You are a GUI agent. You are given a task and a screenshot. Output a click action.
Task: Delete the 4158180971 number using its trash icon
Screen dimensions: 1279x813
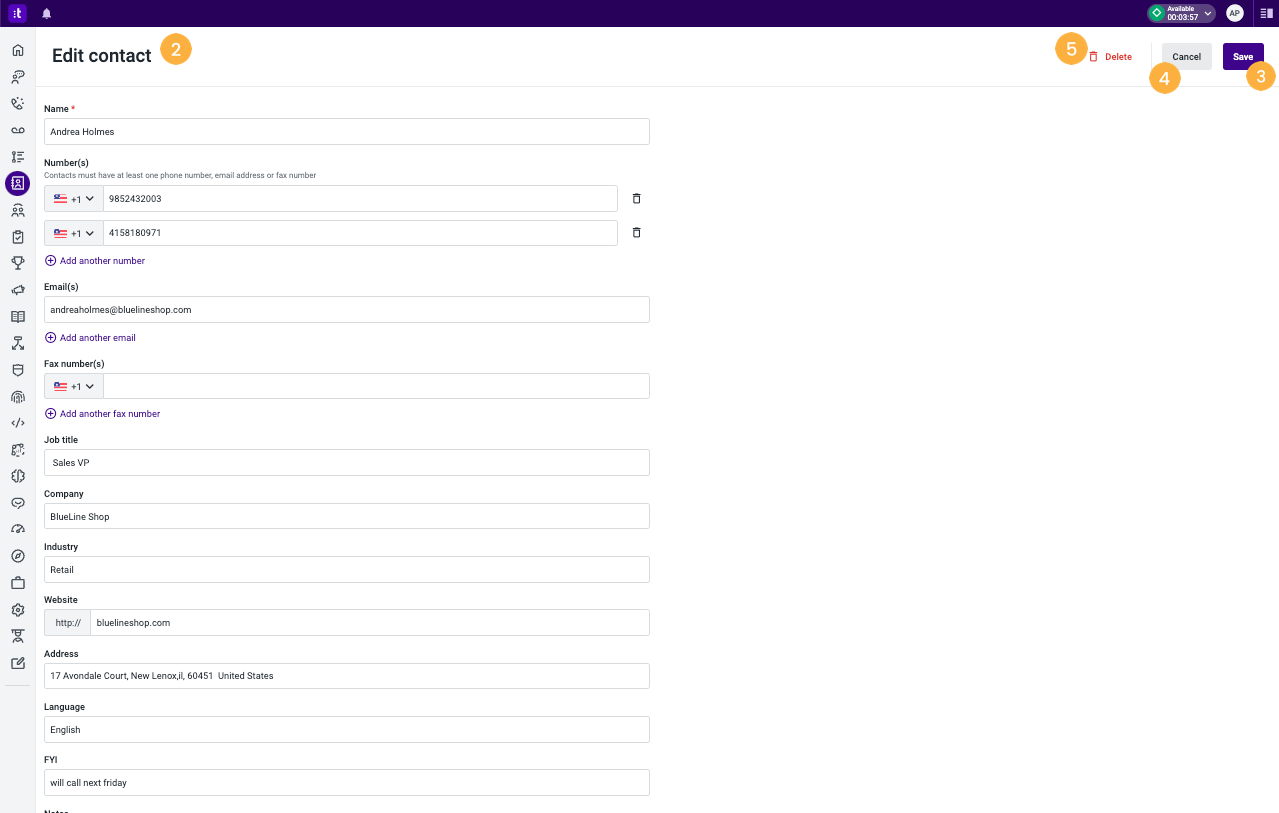(x=636, y=232)
